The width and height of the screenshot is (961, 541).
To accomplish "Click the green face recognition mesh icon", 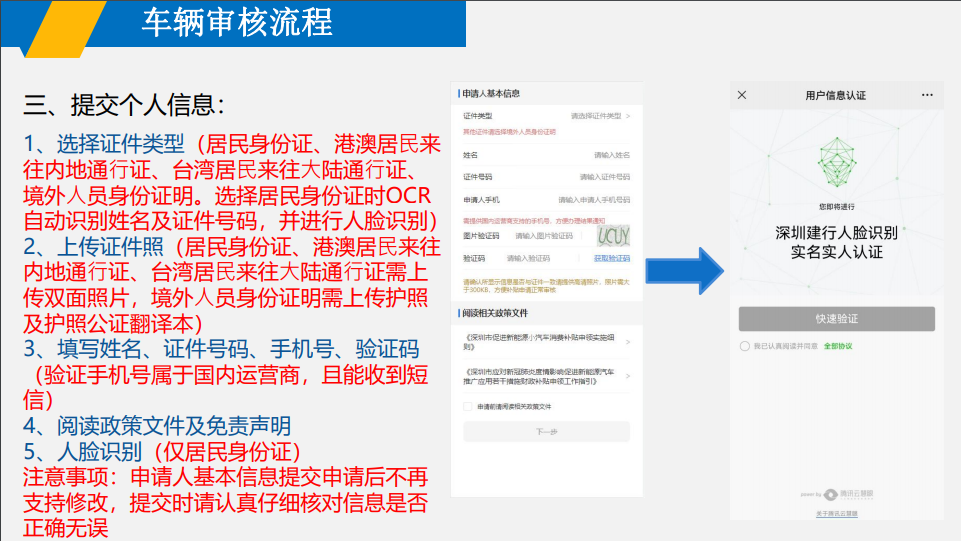I will (x=837, y=162).
